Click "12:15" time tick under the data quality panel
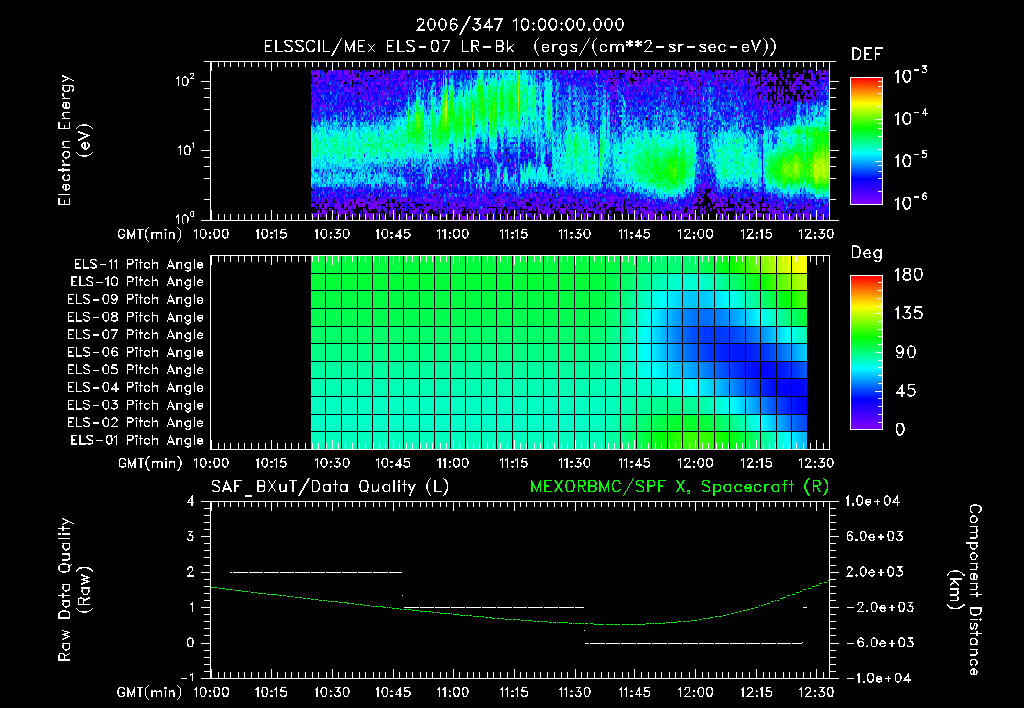This screenshot has height=708, width=1024. point(756,692)
